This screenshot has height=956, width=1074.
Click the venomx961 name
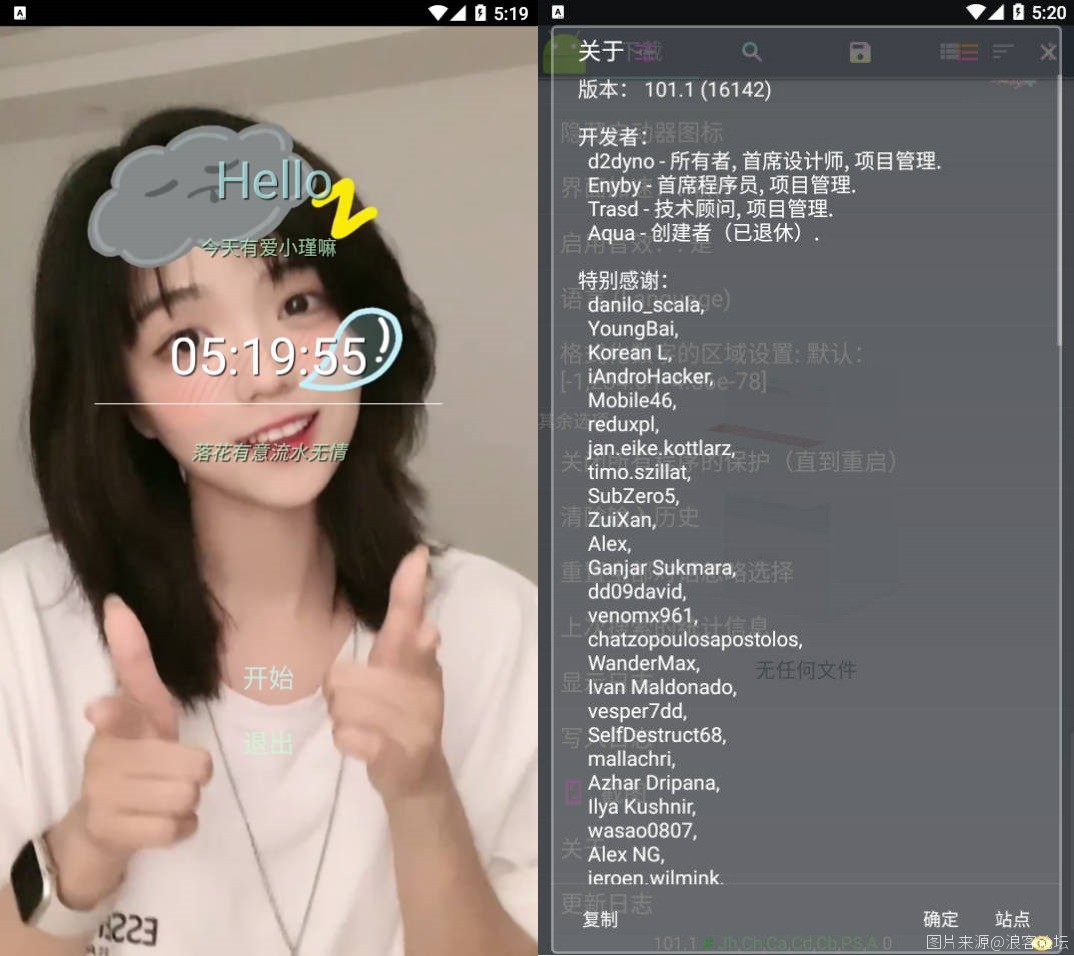(x=642, y=616)
